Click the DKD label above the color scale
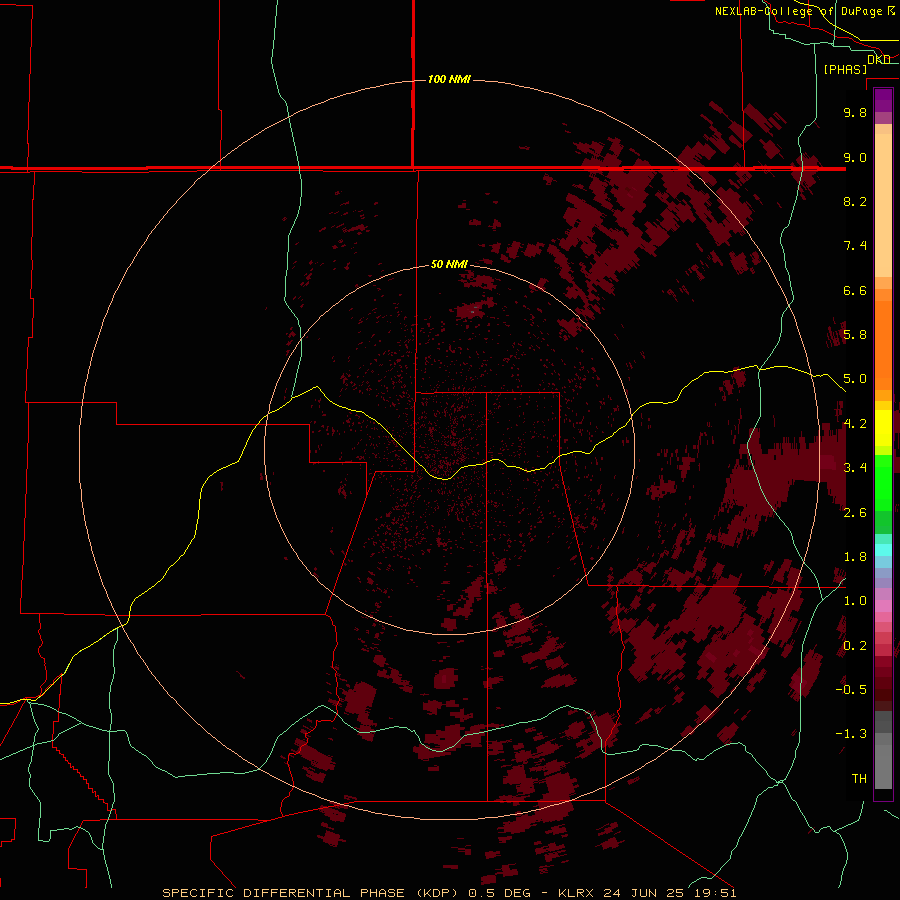Image resolution: width=900 pixels, height=900 pixels. [879, 59]
